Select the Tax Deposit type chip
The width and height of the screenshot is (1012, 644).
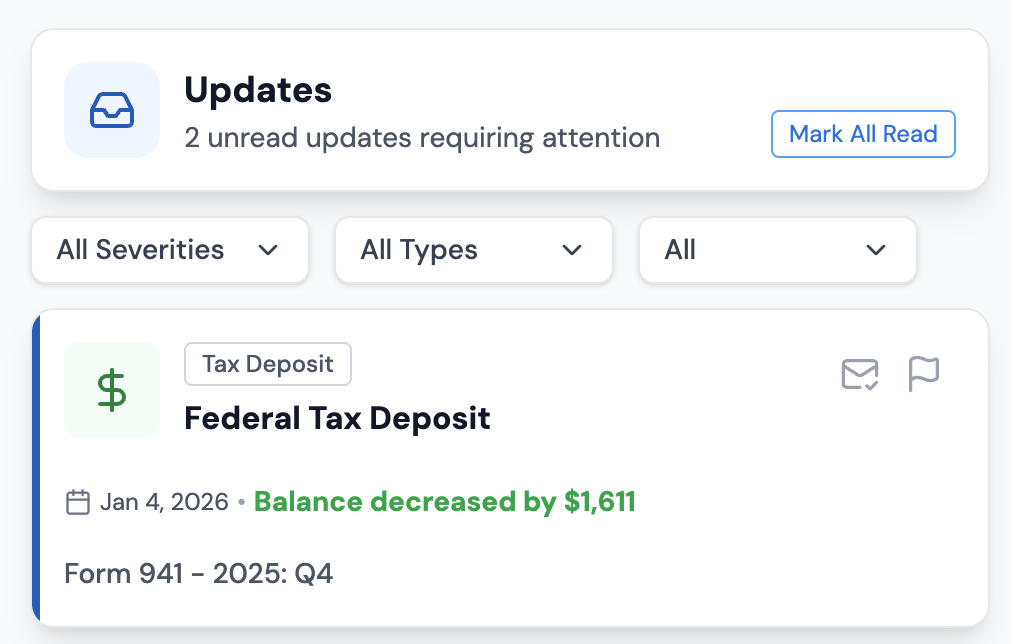(x=267, y=364)
